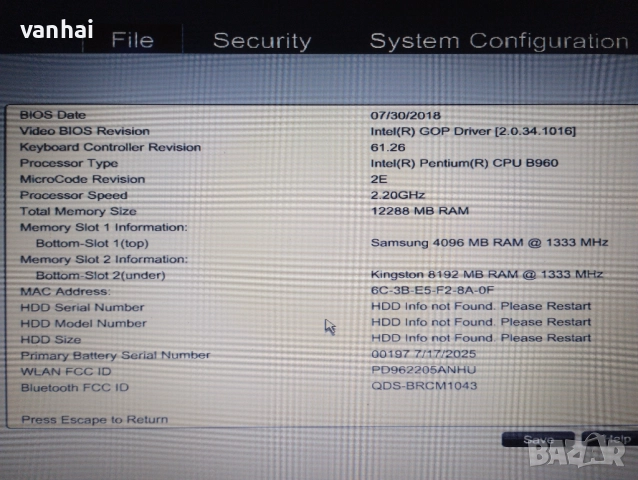The height and width of the screenshot is (480, 638).
Task: Click the Processor Speed entry
Action: [74, 195]
